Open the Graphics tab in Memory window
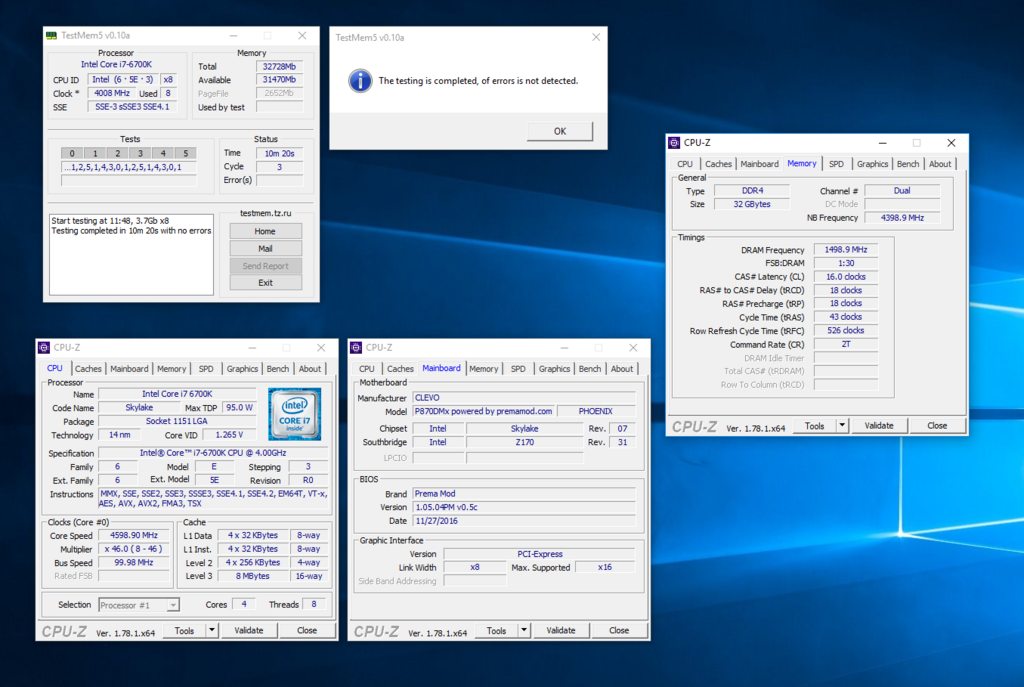 tap(872, 164)
